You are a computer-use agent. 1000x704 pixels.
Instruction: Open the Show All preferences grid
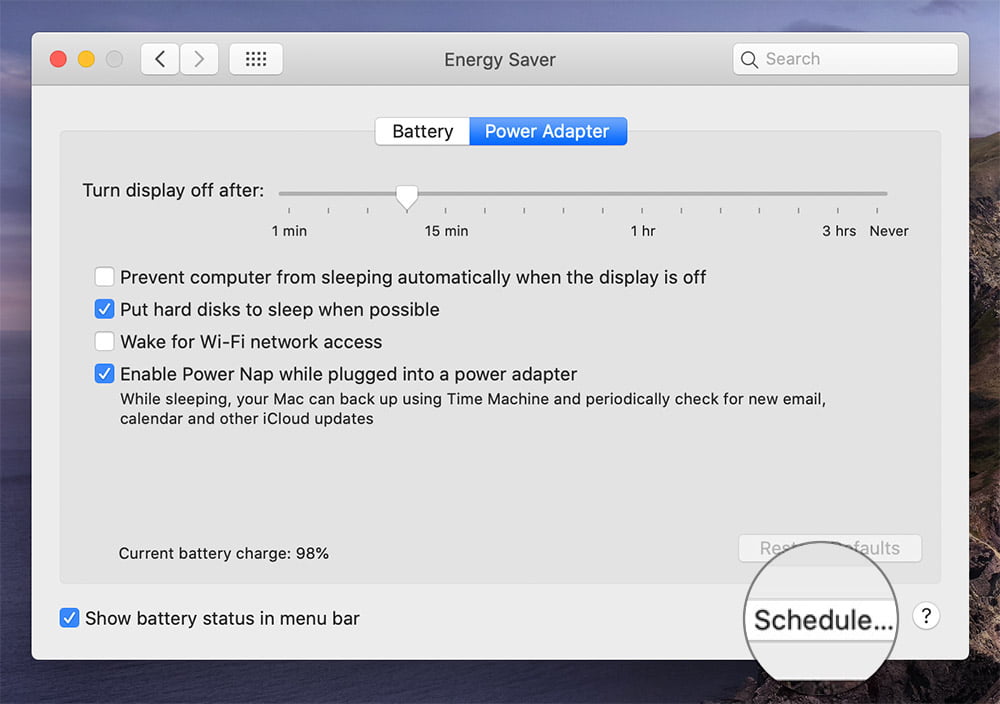[x=256, y=59]
